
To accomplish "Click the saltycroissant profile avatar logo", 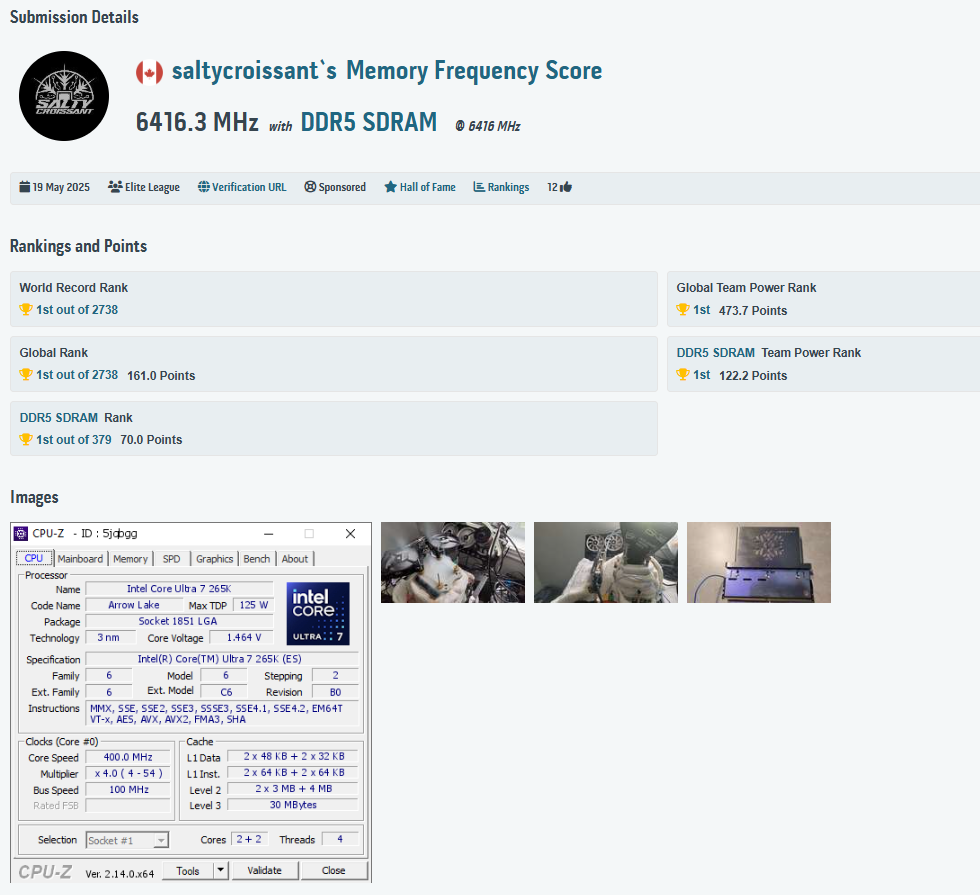I will coord(64,96).
